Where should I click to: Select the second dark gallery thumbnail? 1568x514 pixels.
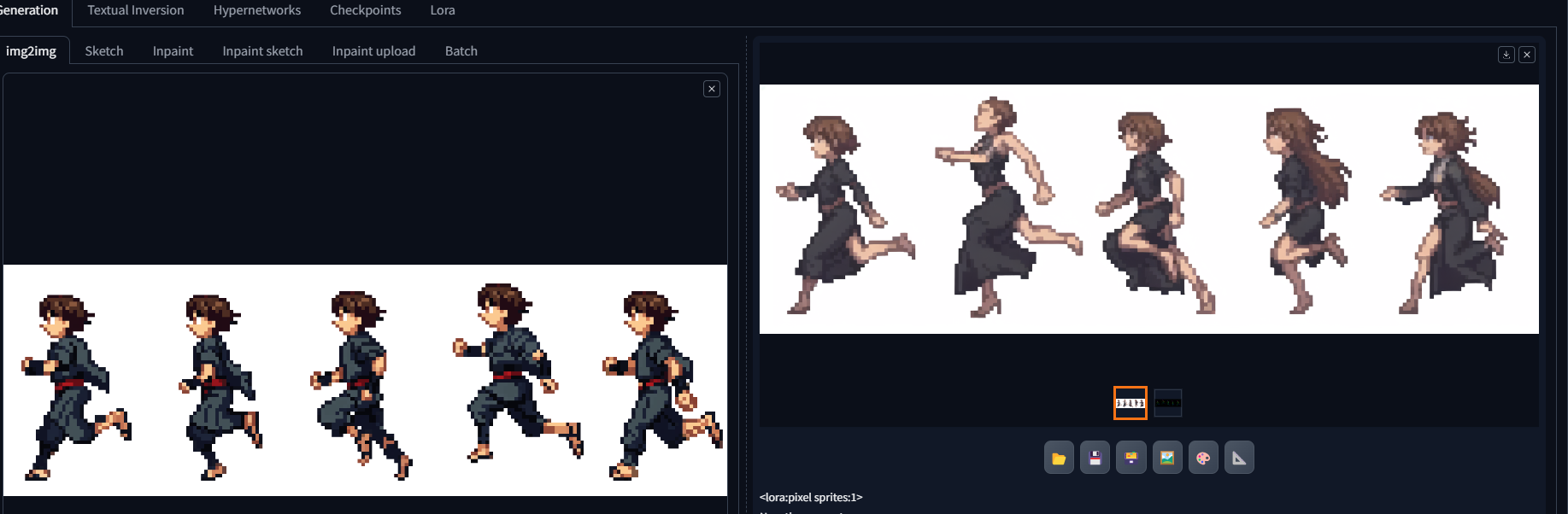1168,403
